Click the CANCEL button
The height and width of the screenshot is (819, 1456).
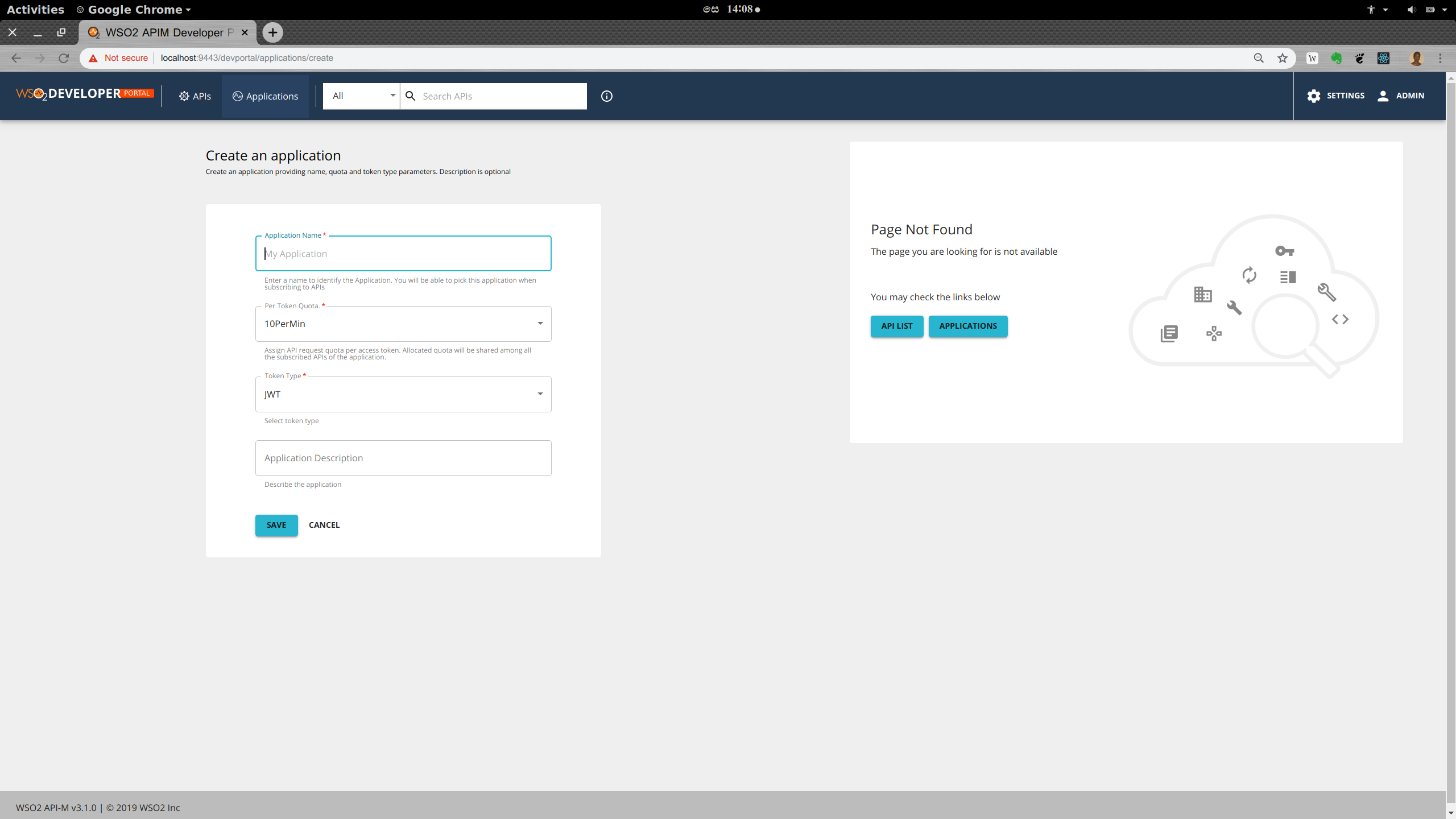coord(324,525)
